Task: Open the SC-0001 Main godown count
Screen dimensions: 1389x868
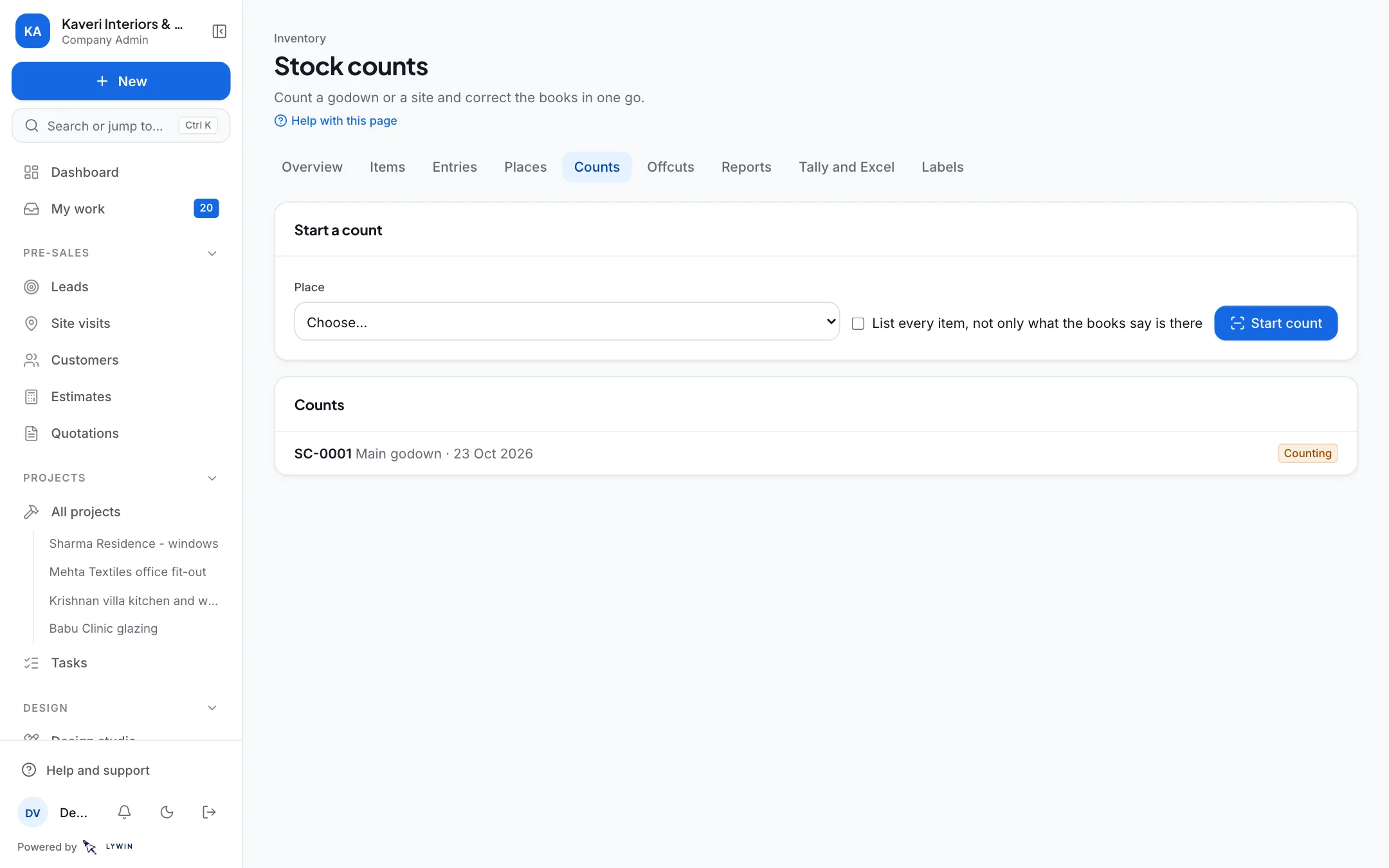Action: [815, 453]
